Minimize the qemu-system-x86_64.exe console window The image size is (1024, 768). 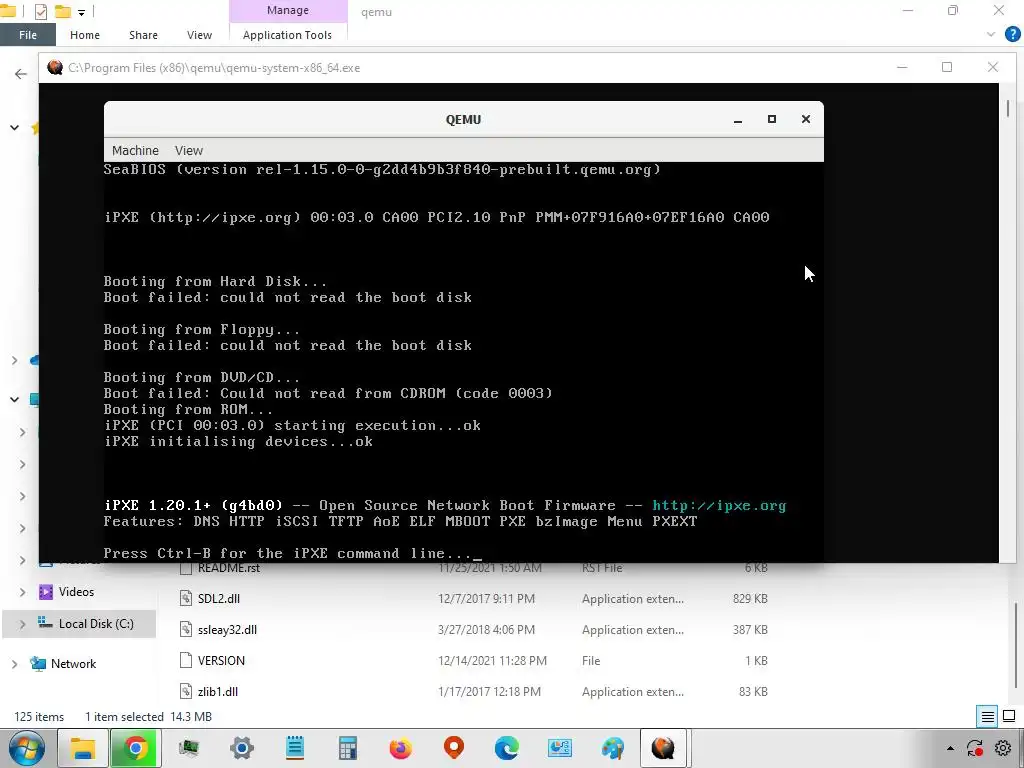pos(902,67)
